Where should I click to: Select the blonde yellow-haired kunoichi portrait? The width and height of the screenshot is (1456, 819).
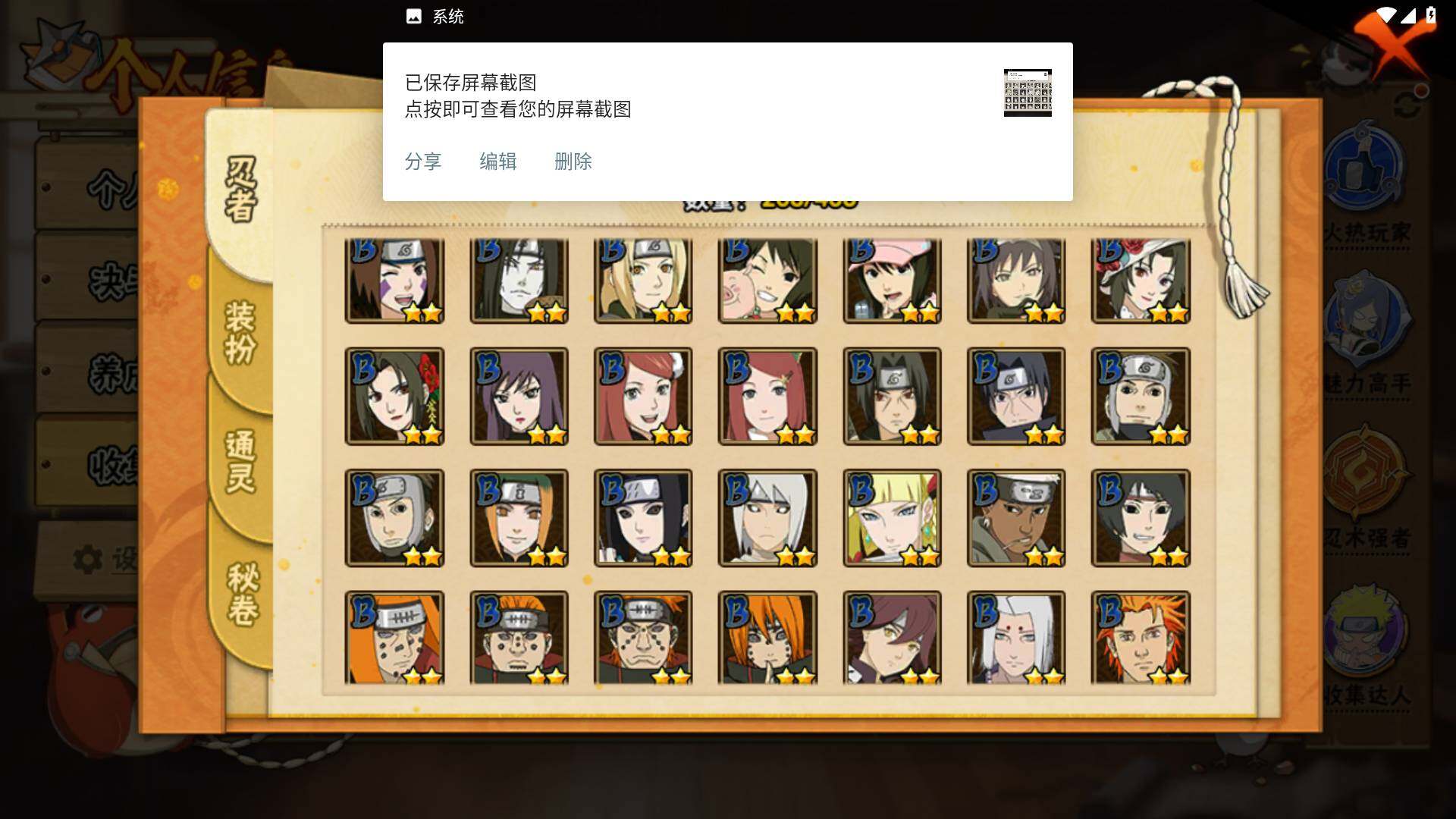[892, 518]
